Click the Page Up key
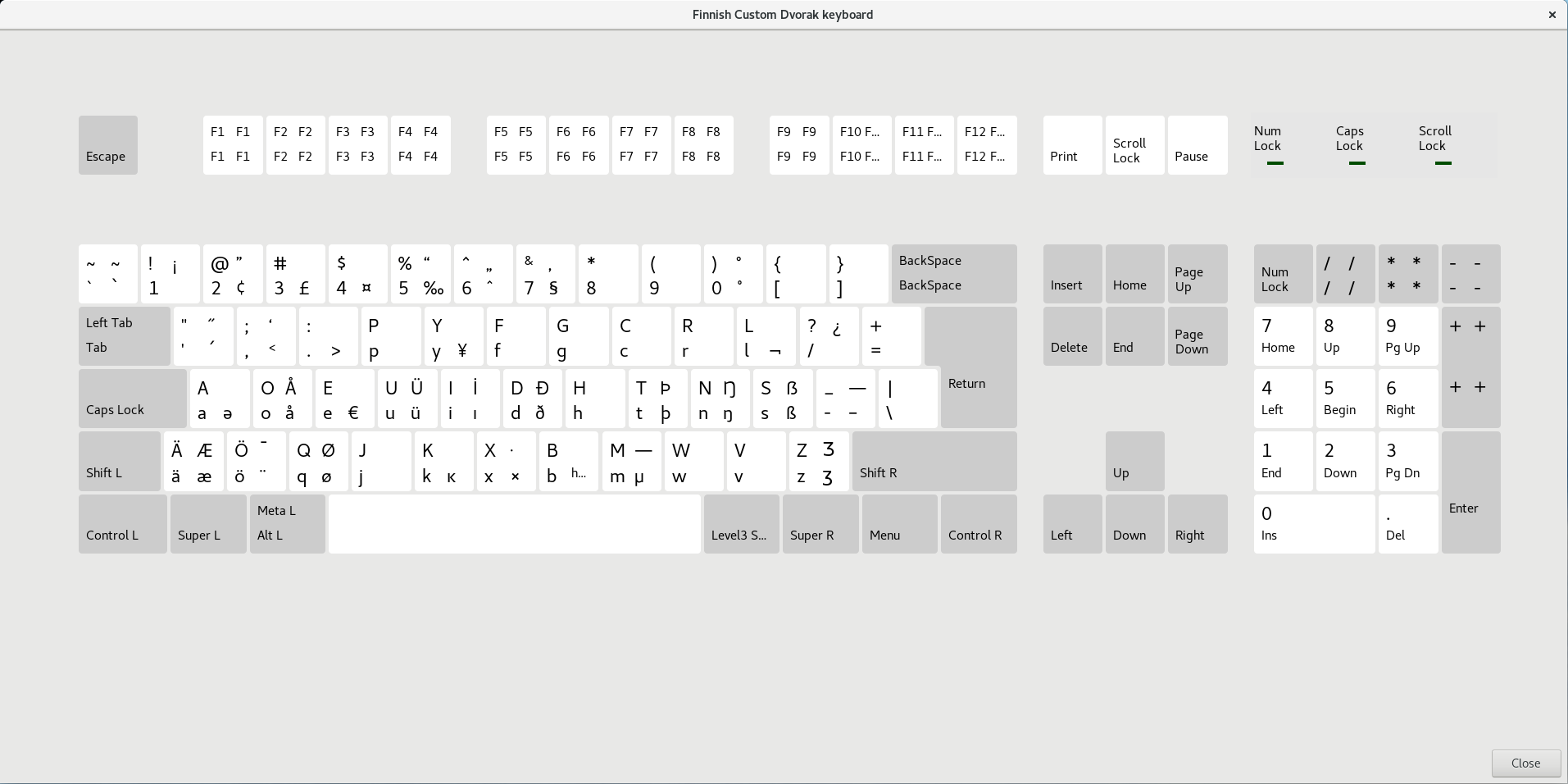This screenshot has width=1568, height=784. click(1198, 274)
